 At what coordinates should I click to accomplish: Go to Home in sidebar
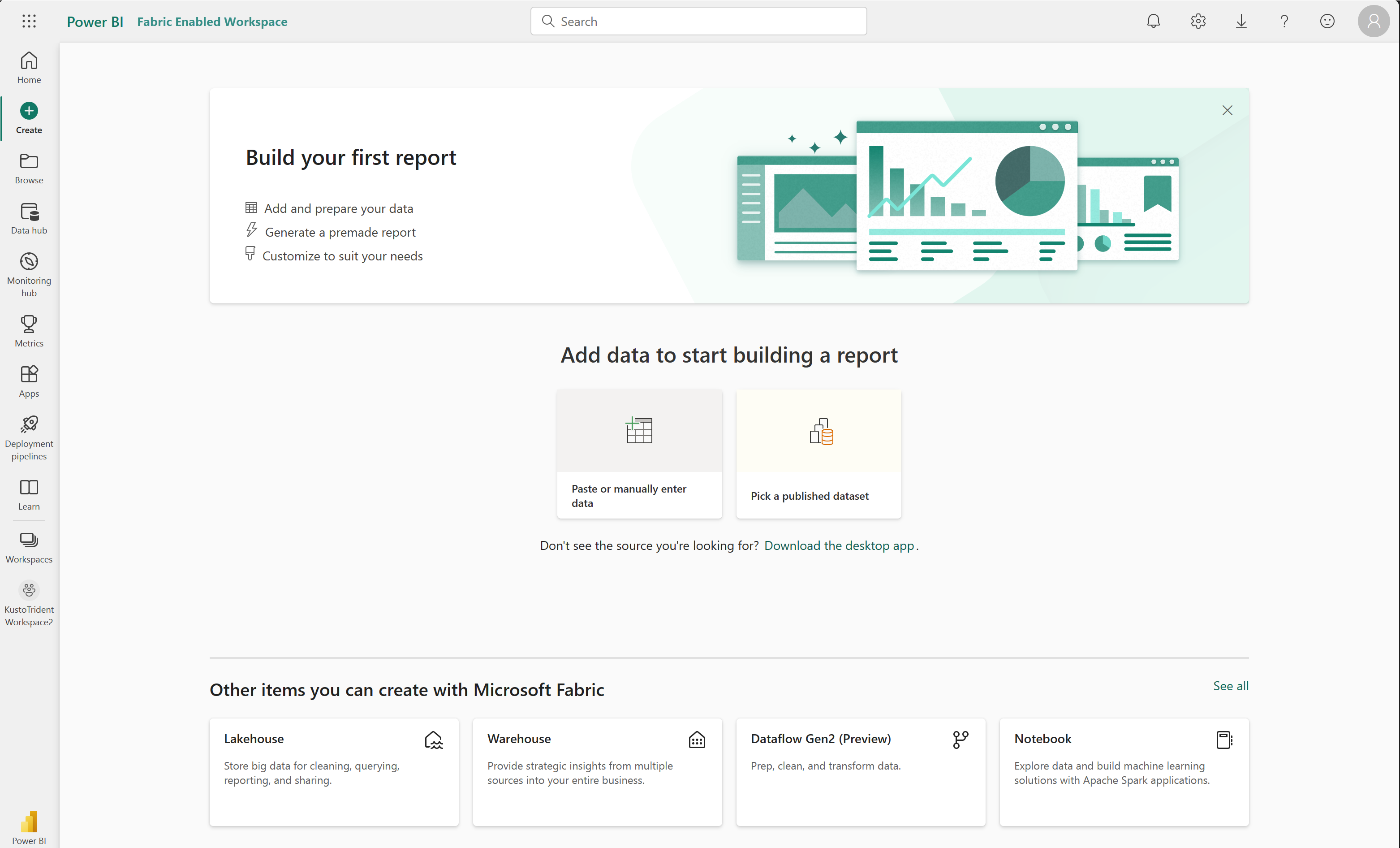[x=29, y=68]
